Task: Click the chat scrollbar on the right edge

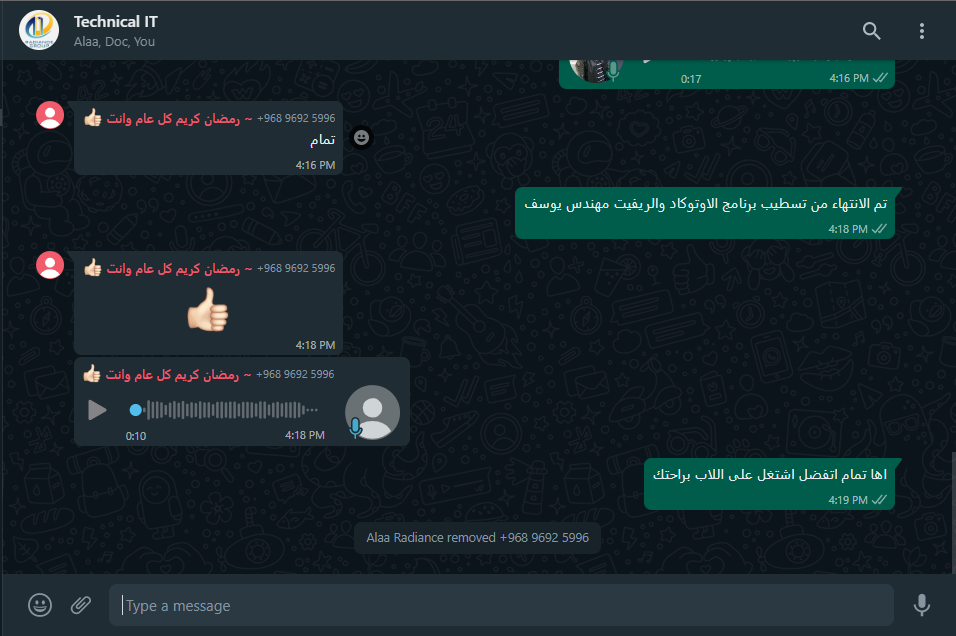Action: pyautogui.click(x=953, y=512)
